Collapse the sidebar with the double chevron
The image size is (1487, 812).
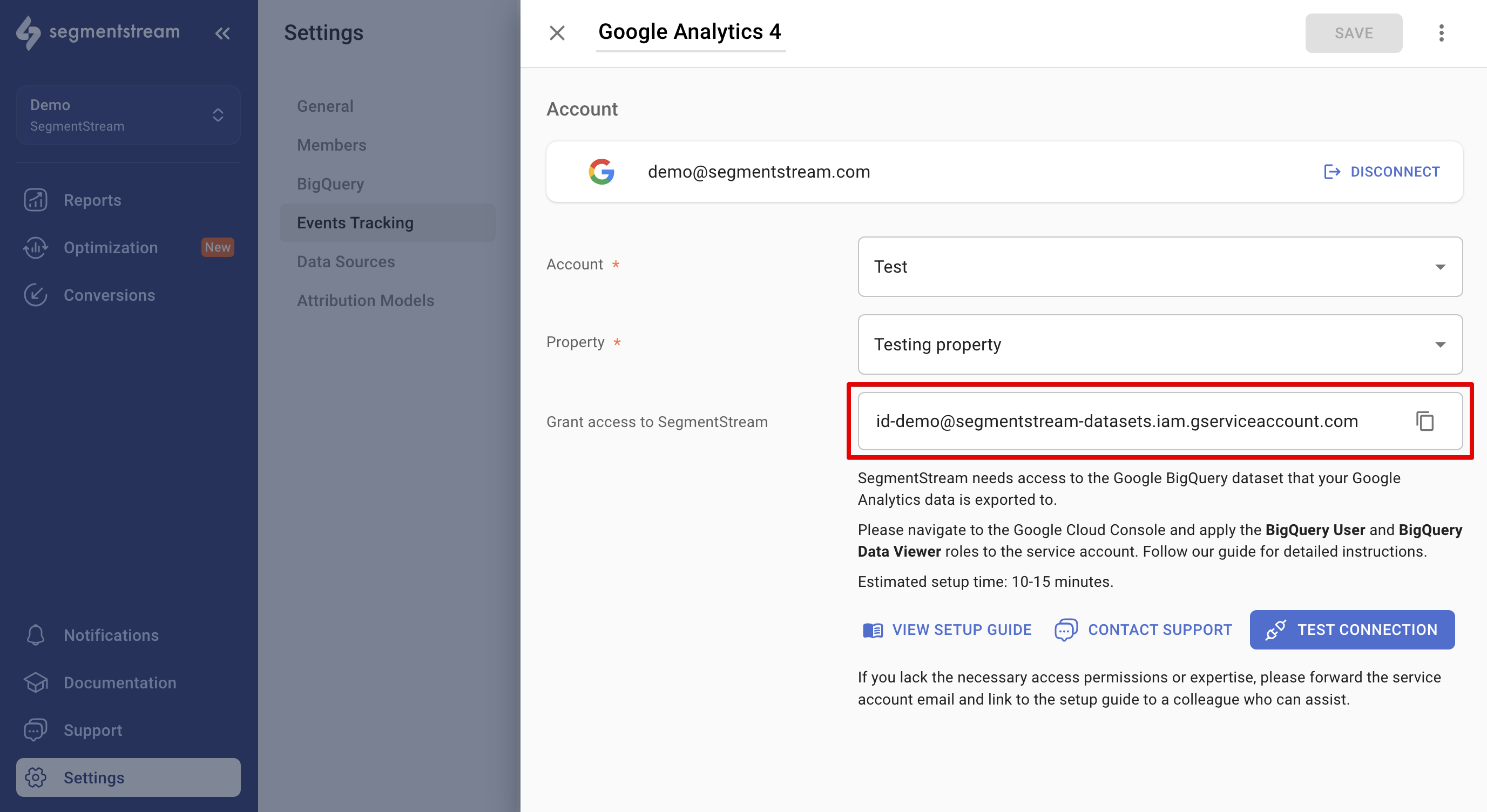[x=222, y=33]
